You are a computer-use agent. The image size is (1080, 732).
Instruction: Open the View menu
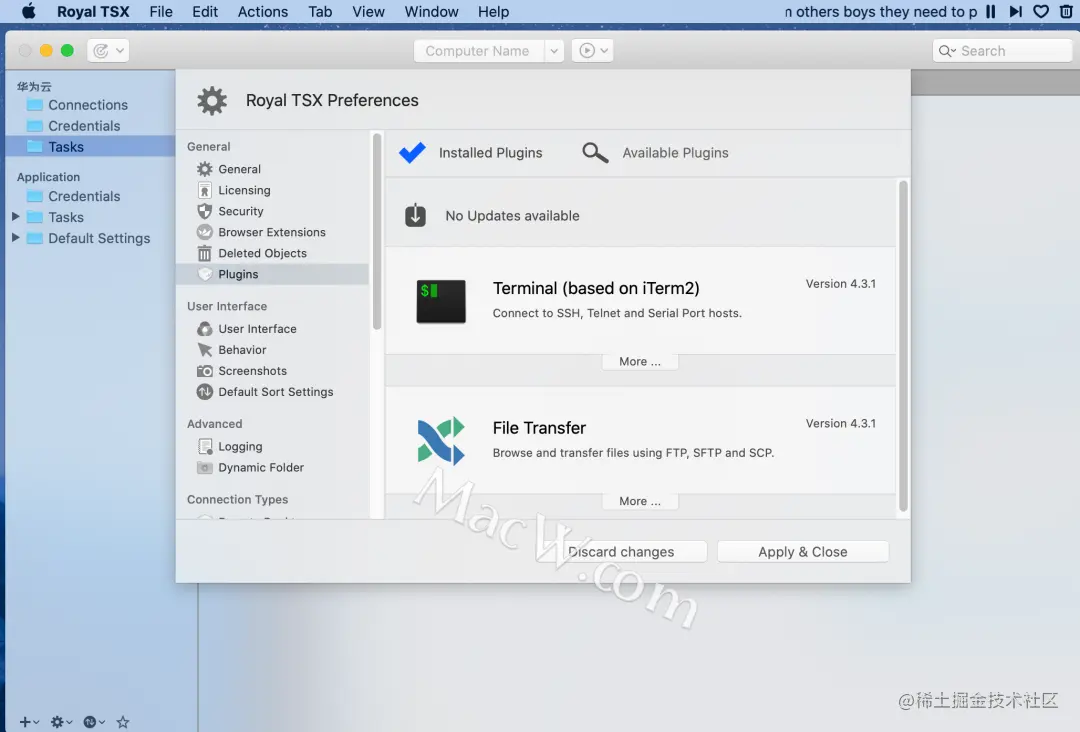tap(368, 12)
